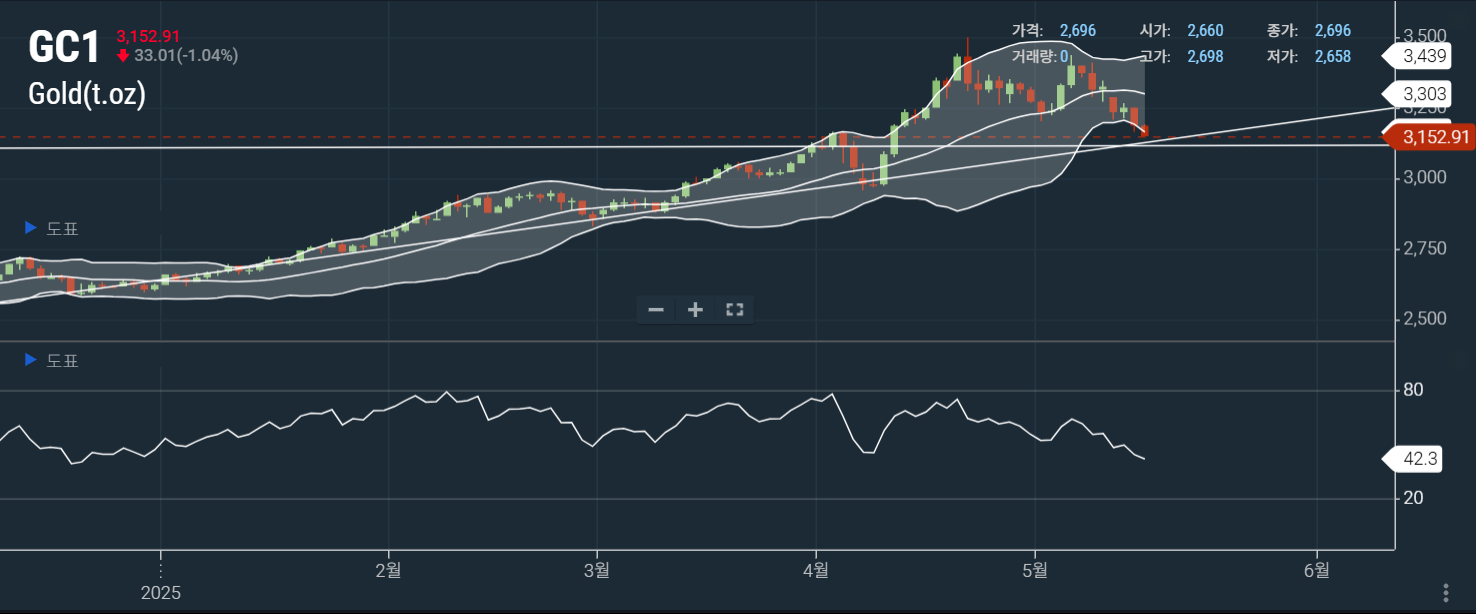Click the zoom out minus button
Image resolution: width=1476 pixels, height=614 pixels.
click(656, 310)
